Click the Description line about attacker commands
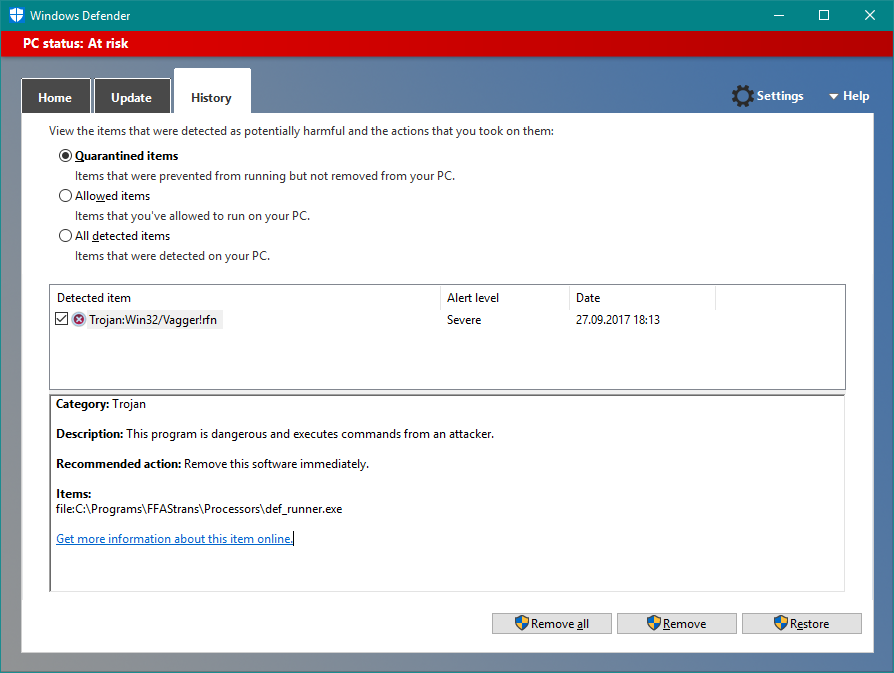 point(275,434)
